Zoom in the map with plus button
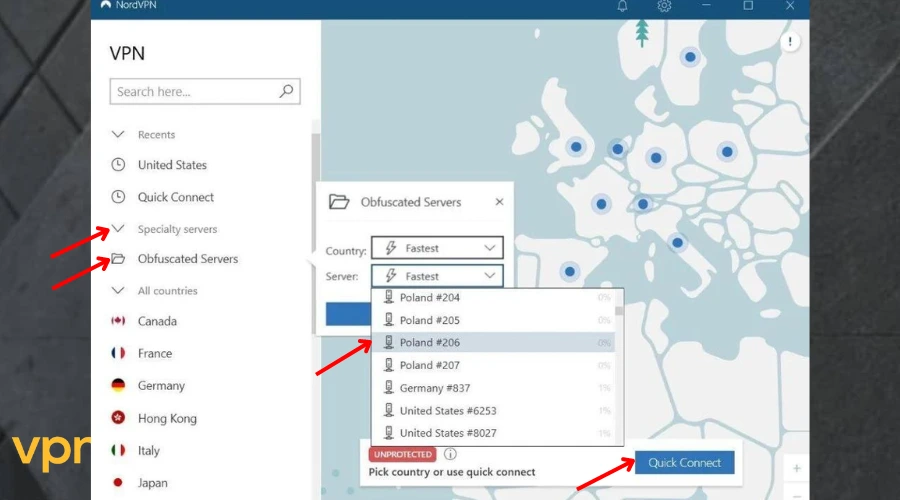Viewport: 900px width, 500px height. click(x=796, y=468)
